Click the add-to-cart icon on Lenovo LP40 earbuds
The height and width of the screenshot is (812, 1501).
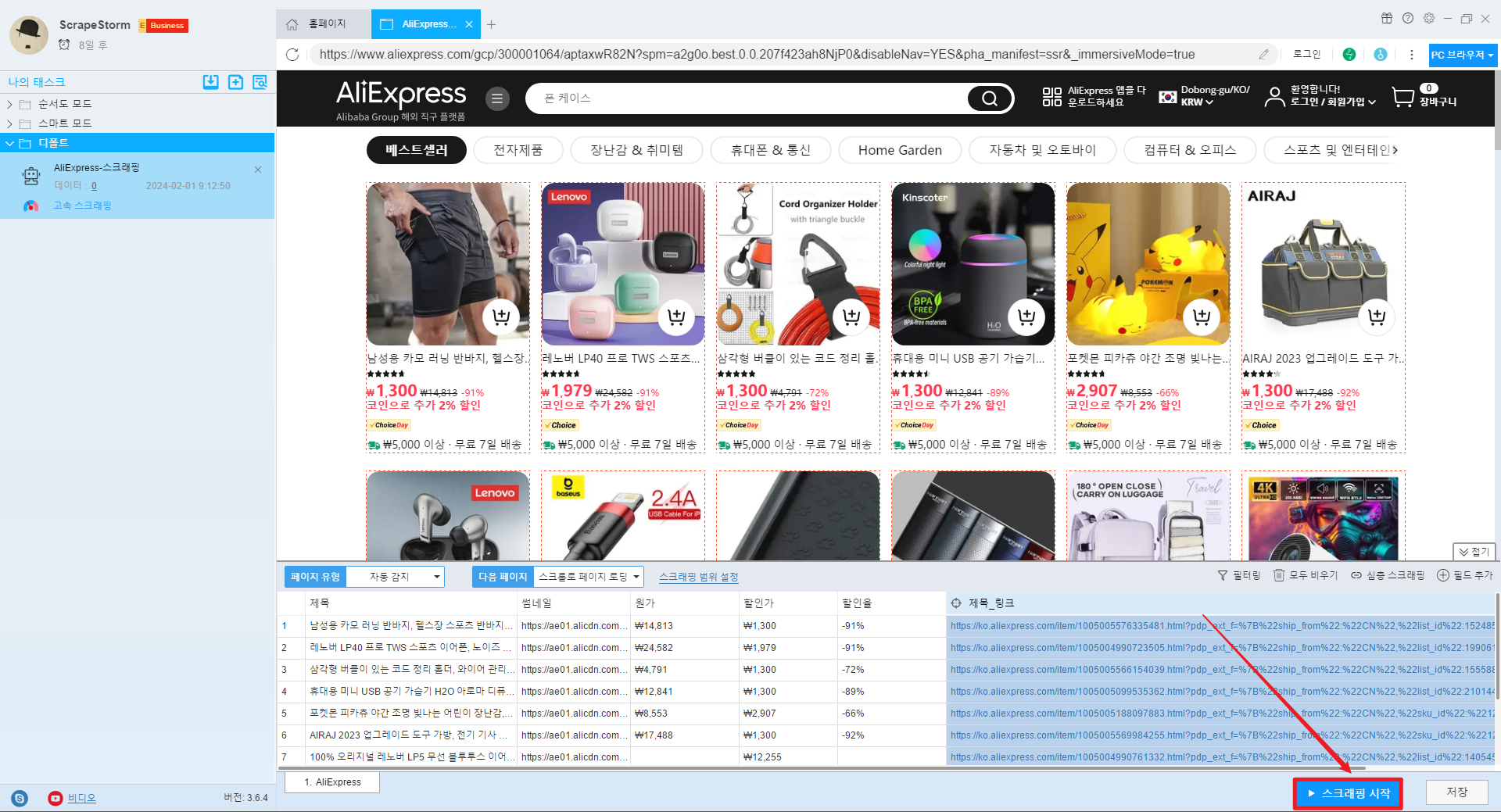(676, 317)
